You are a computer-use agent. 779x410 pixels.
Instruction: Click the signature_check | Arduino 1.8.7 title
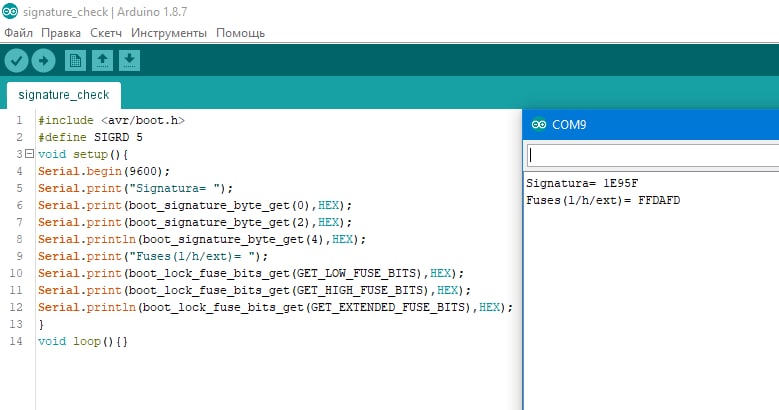(x=105, y=11)
